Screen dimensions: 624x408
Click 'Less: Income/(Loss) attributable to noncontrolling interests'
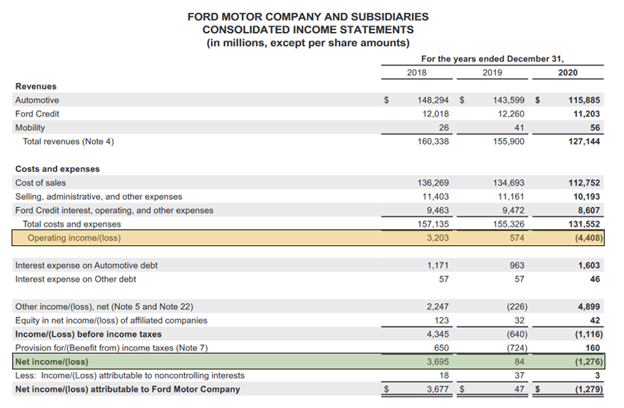pos(130,376)
